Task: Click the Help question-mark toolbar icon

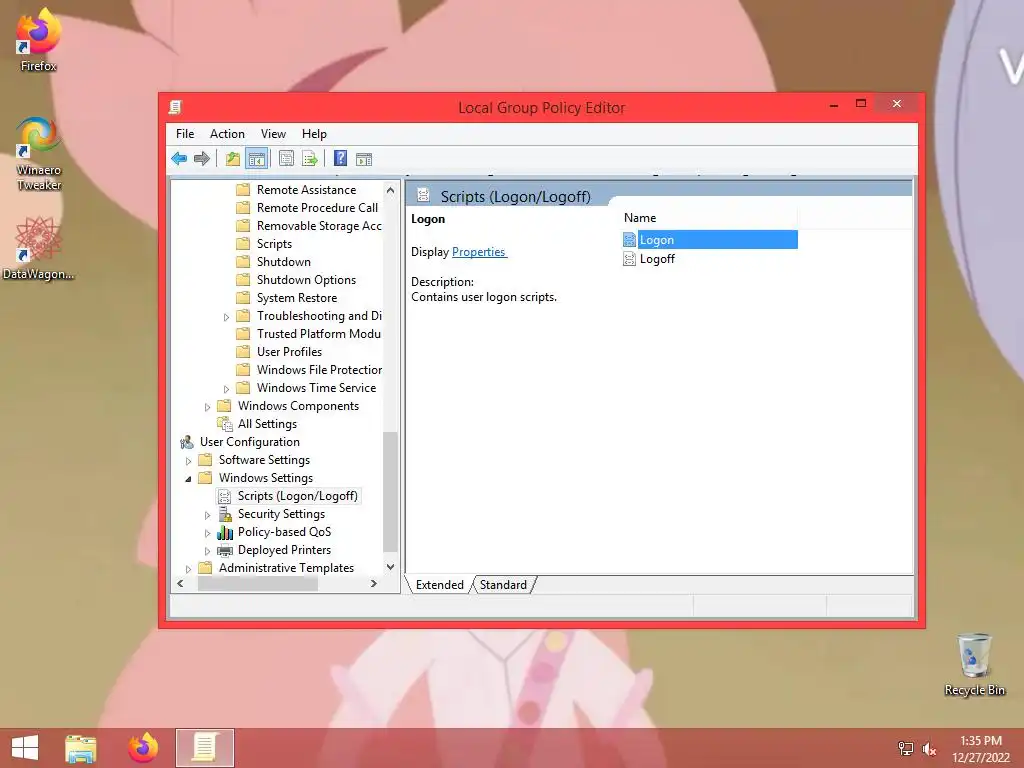Action: (340, 159)
